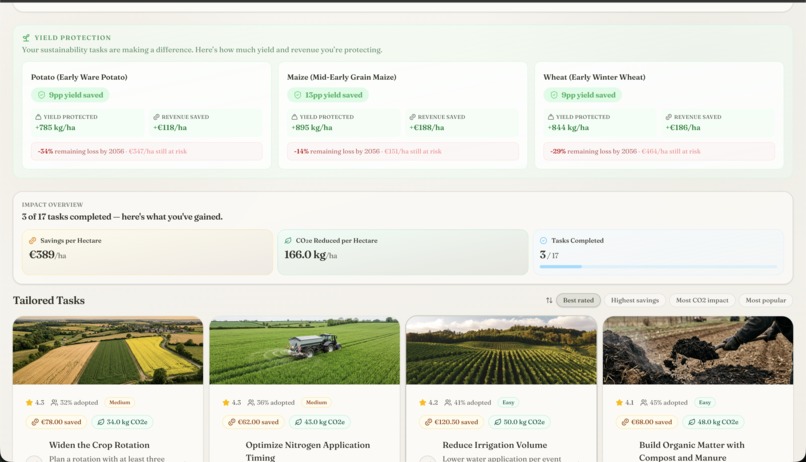Click the €389/ha savings value
The height and width of the screenshot is (462, 806).
click(47, 255)
